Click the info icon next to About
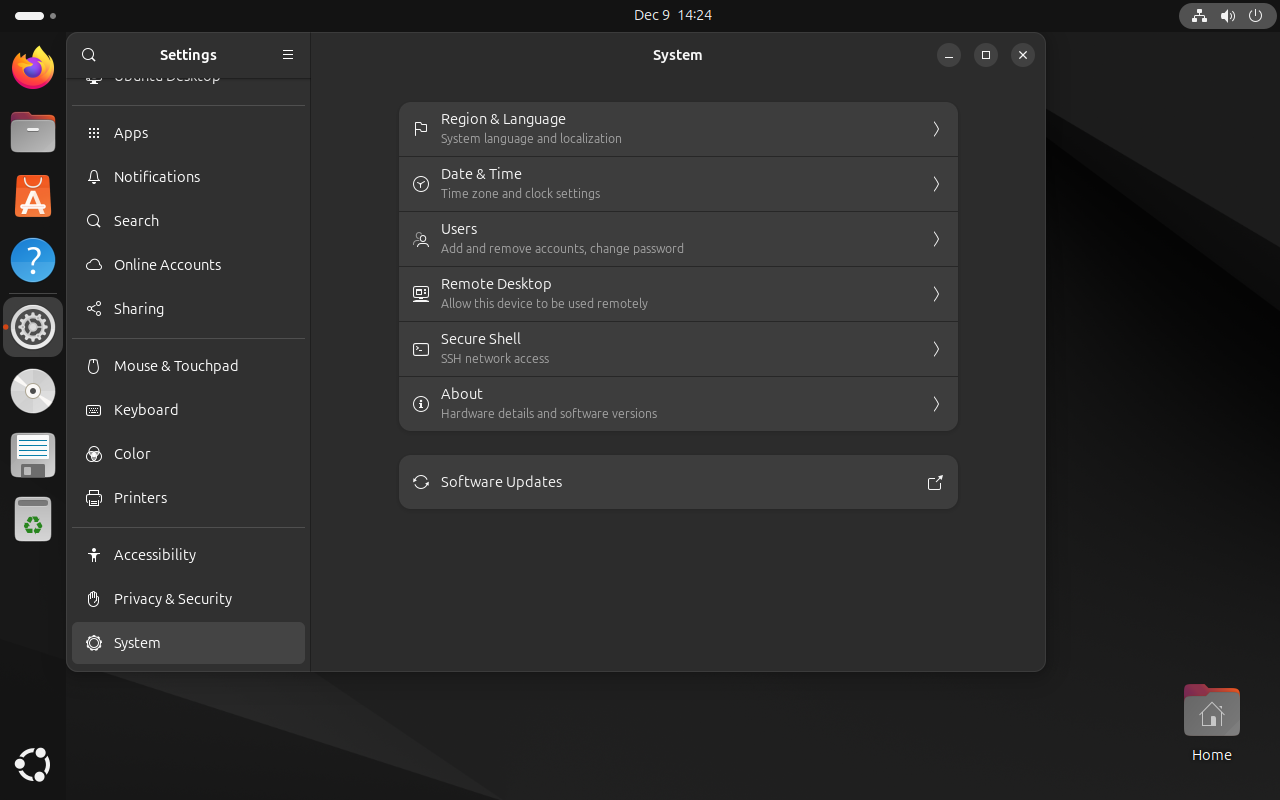The width and height of the screenshot is (1280, 800). point(421,404)
